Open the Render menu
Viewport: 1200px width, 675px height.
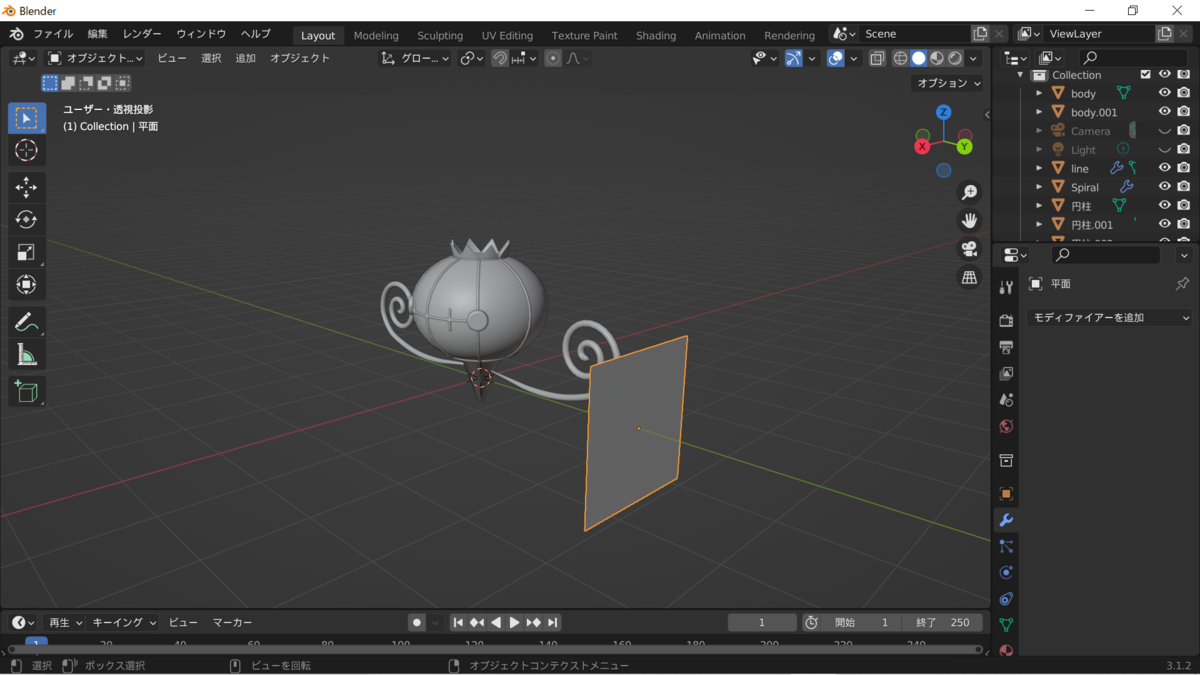point(142,34)
